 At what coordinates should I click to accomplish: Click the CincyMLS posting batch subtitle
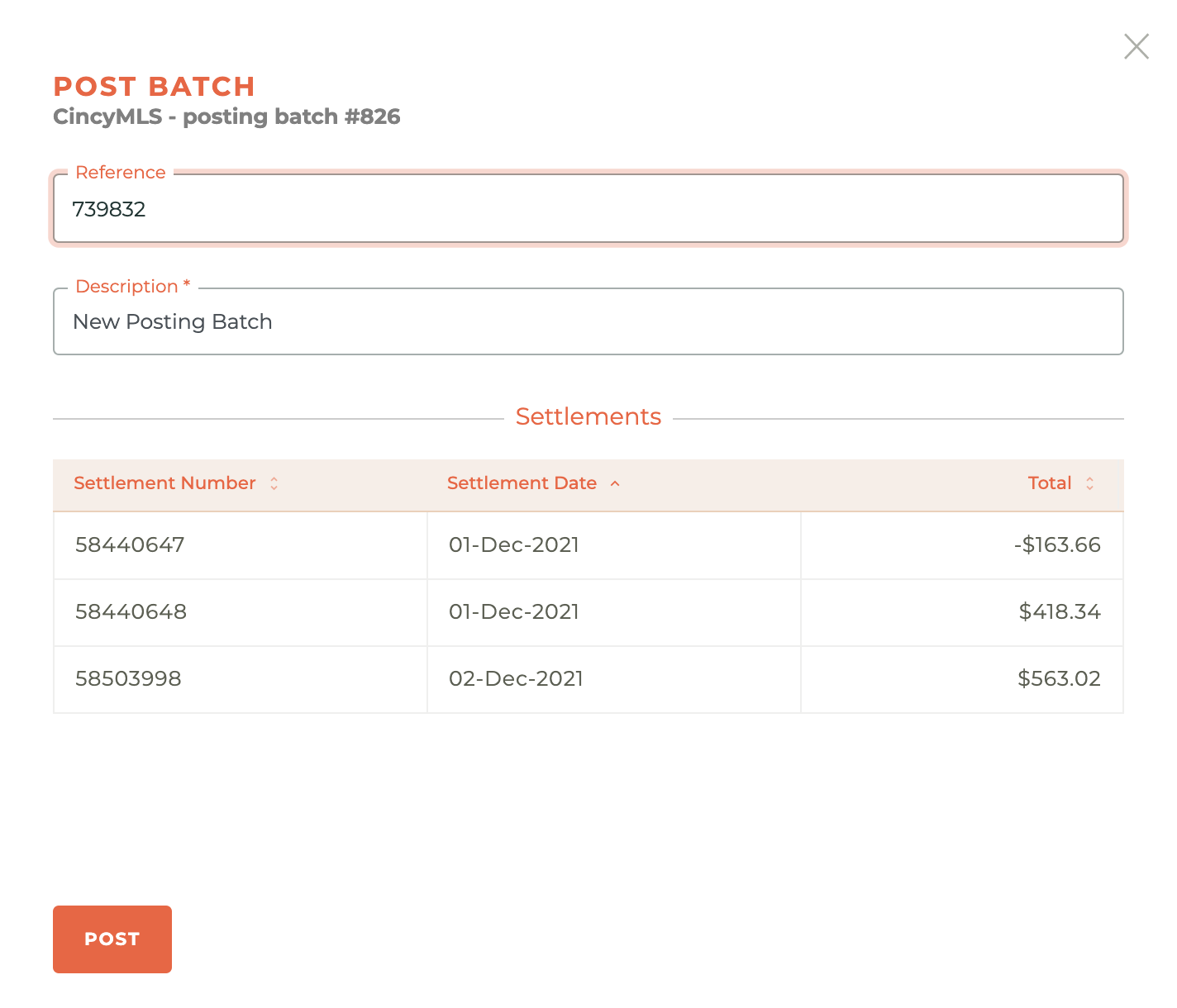[226, 116]
